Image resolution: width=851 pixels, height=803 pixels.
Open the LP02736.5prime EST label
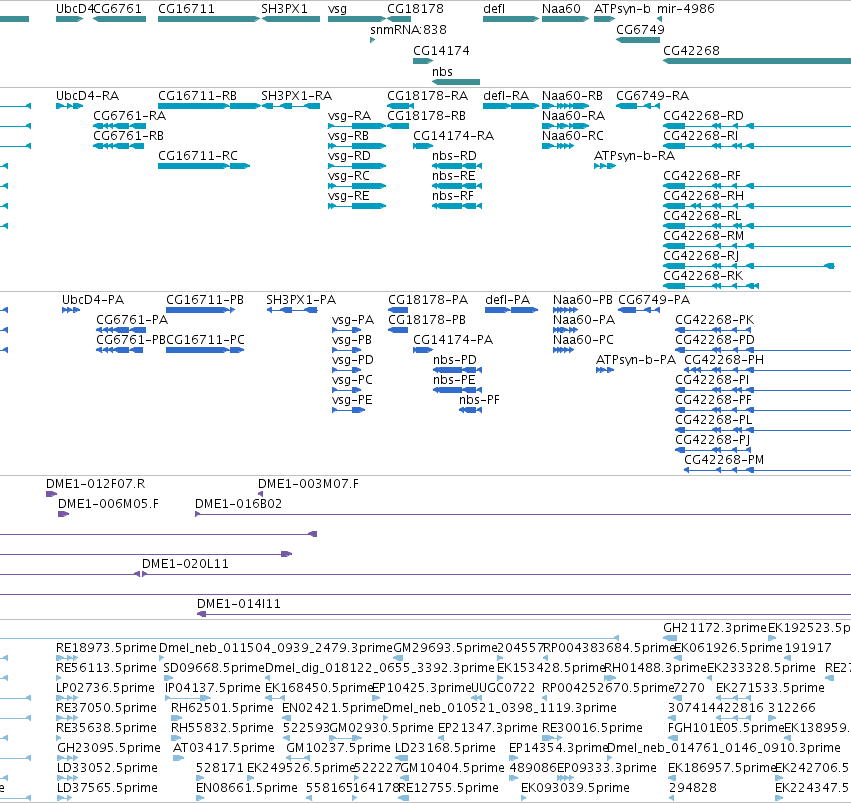(105, 688)
